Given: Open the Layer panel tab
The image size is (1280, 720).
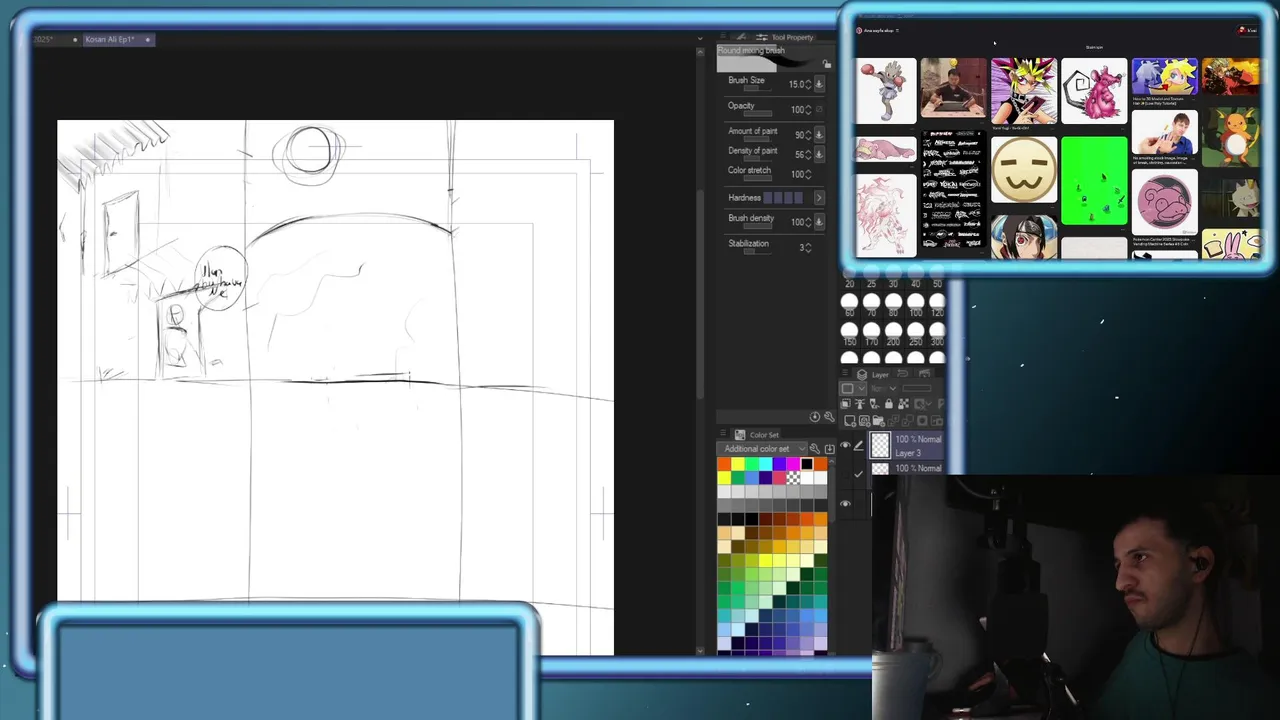Looking at the screenshot, I should click(x=872, y=374).
